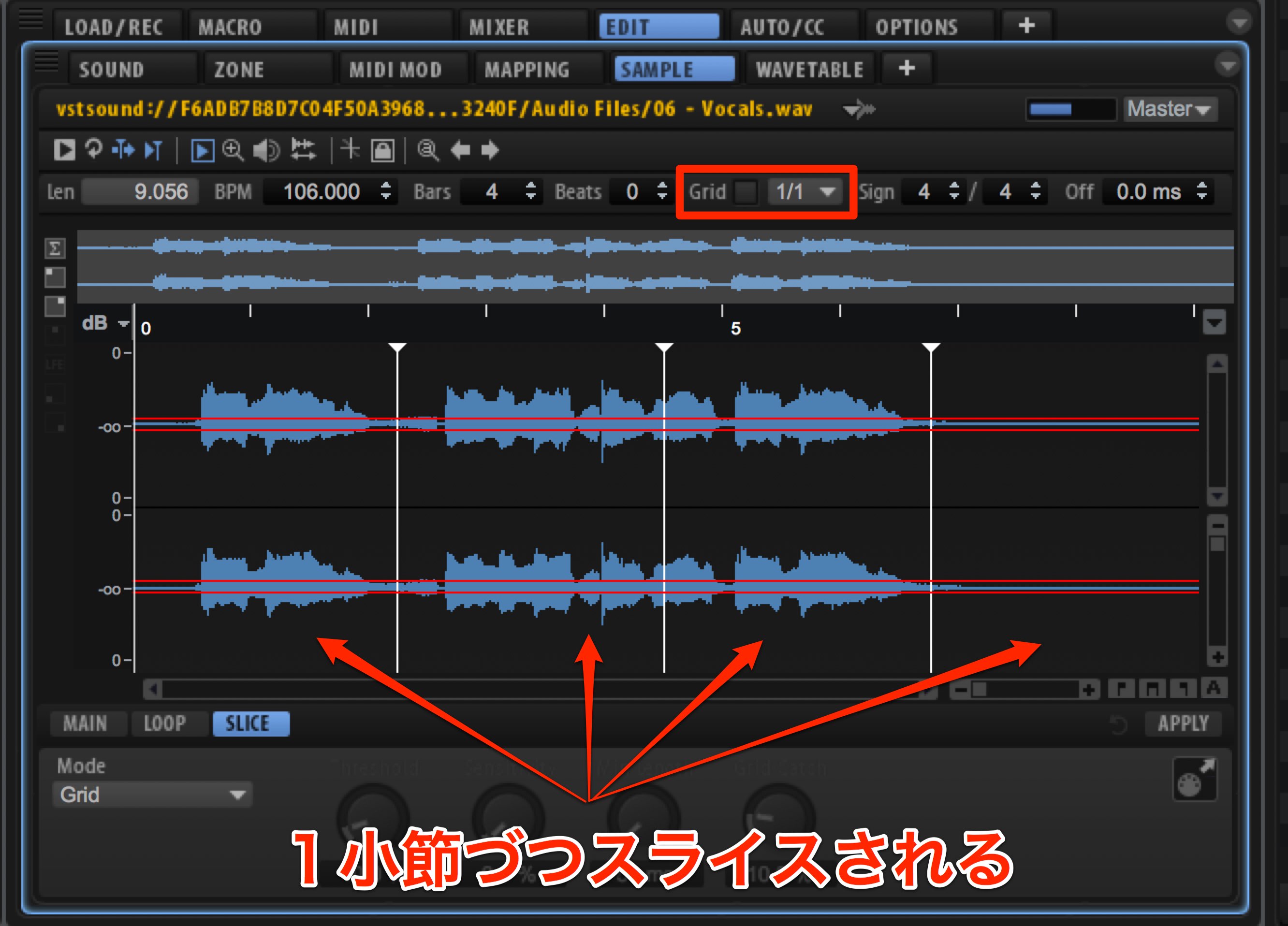This screenshot has height=926, width=1288.
Task: Click the A auto zoom button
Action: point(1214,689)
